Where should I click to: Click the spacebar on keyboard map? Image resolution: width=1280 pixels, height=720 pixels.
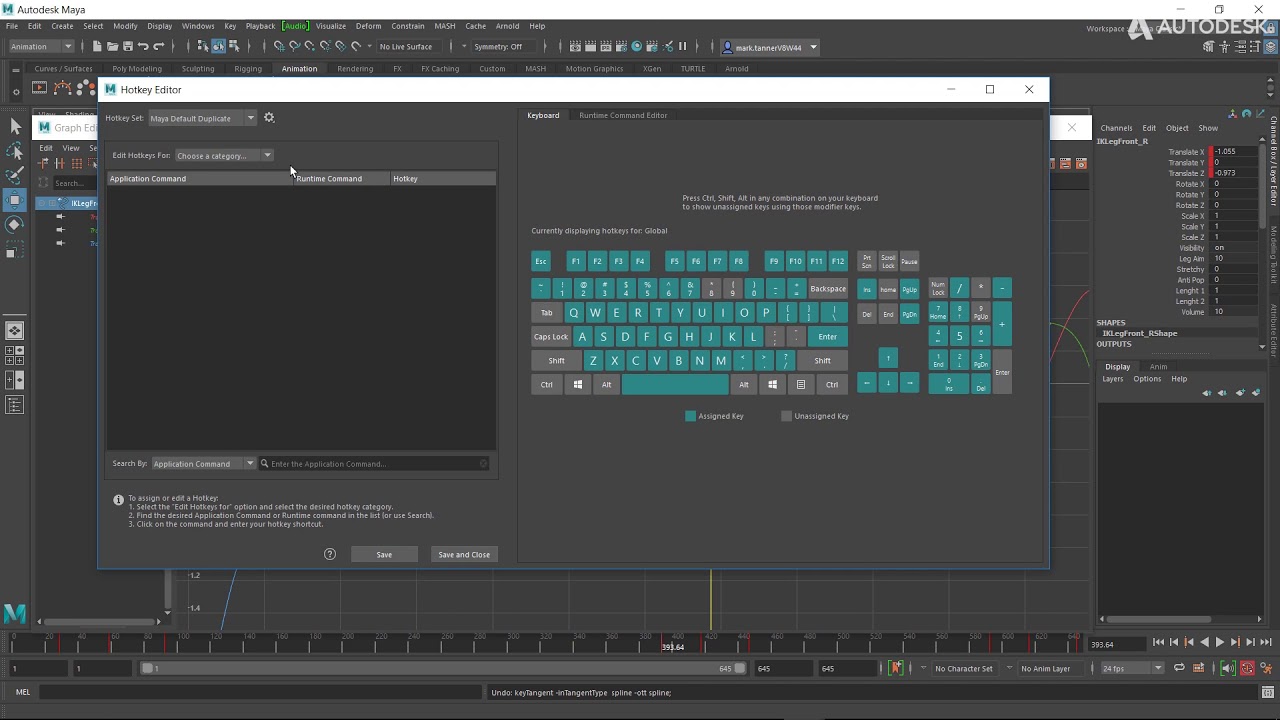coord(675,385)
